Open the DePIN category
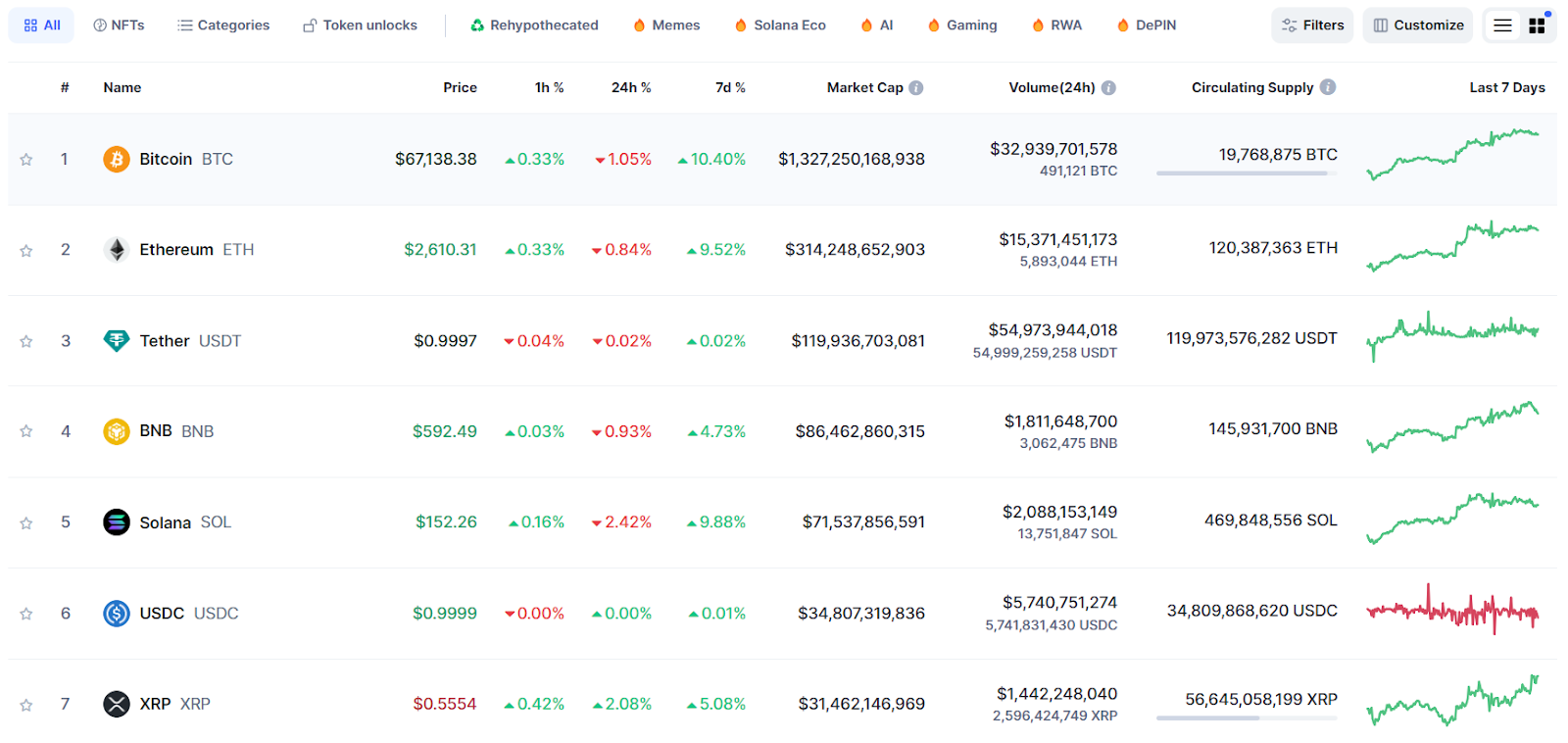Image resolution: width=1568 pixels, height=743 pixels. coord(1147,25)
